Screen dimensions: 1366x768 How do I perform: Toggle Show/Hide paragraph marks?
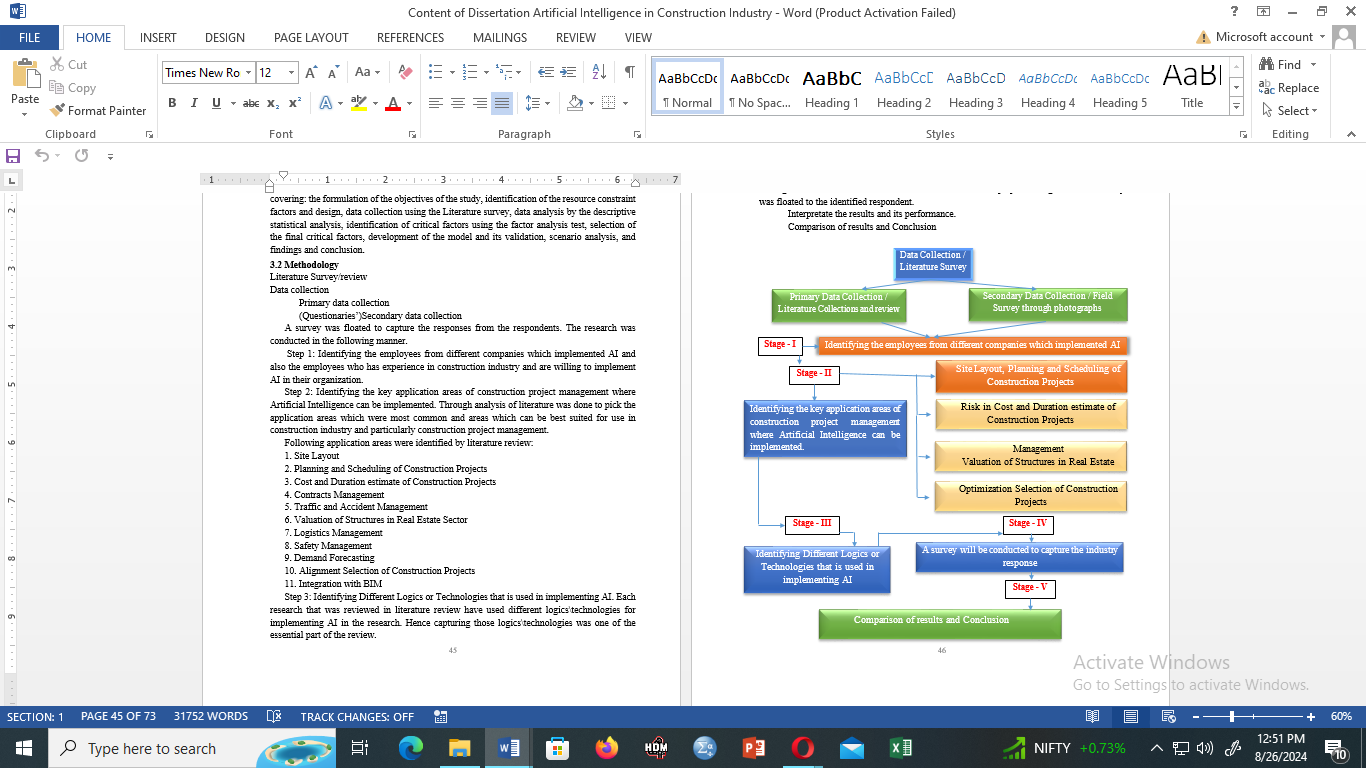coord(629,72)
